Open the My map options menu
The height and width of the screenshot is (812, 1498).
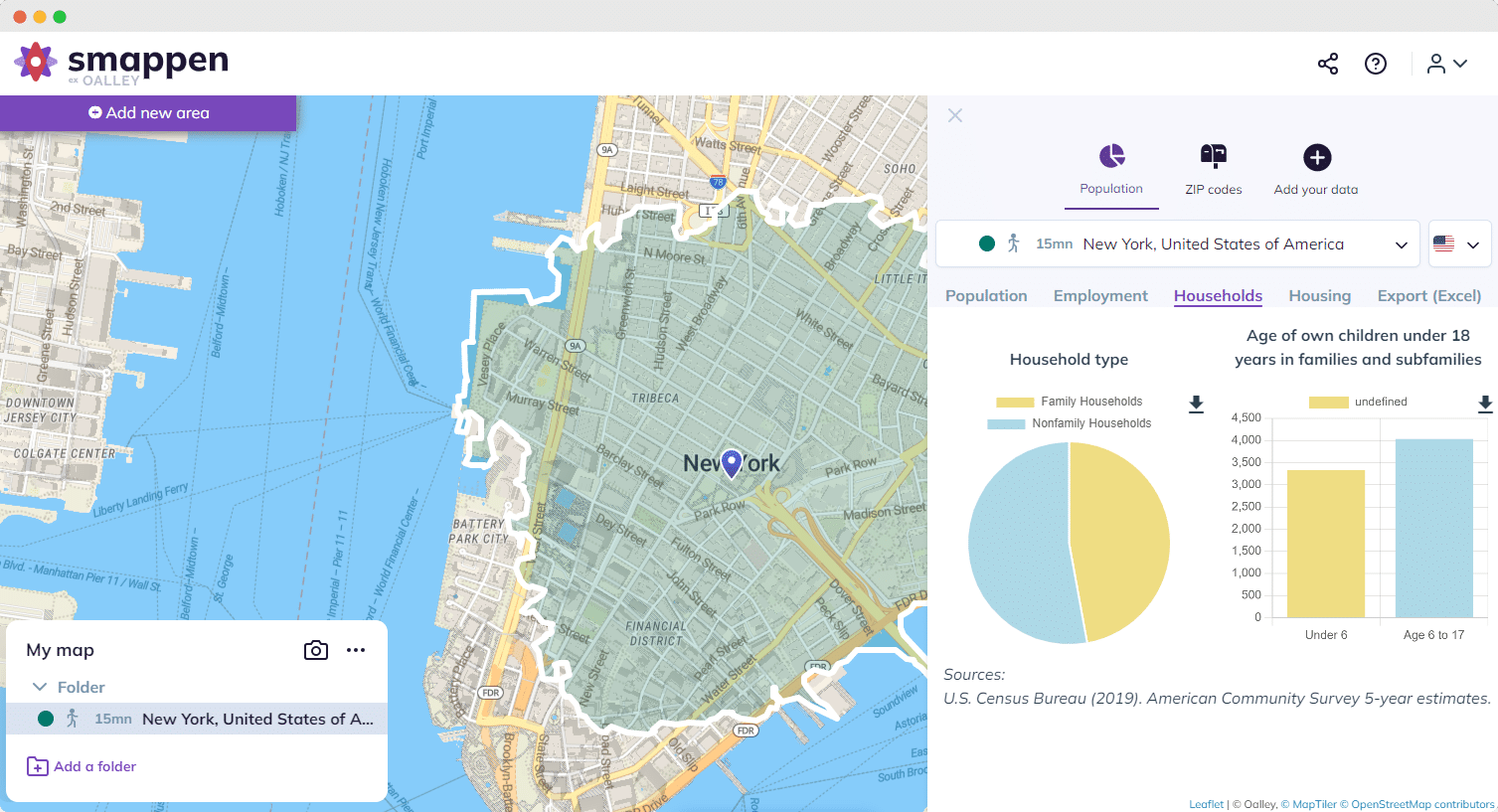[356, 650]
